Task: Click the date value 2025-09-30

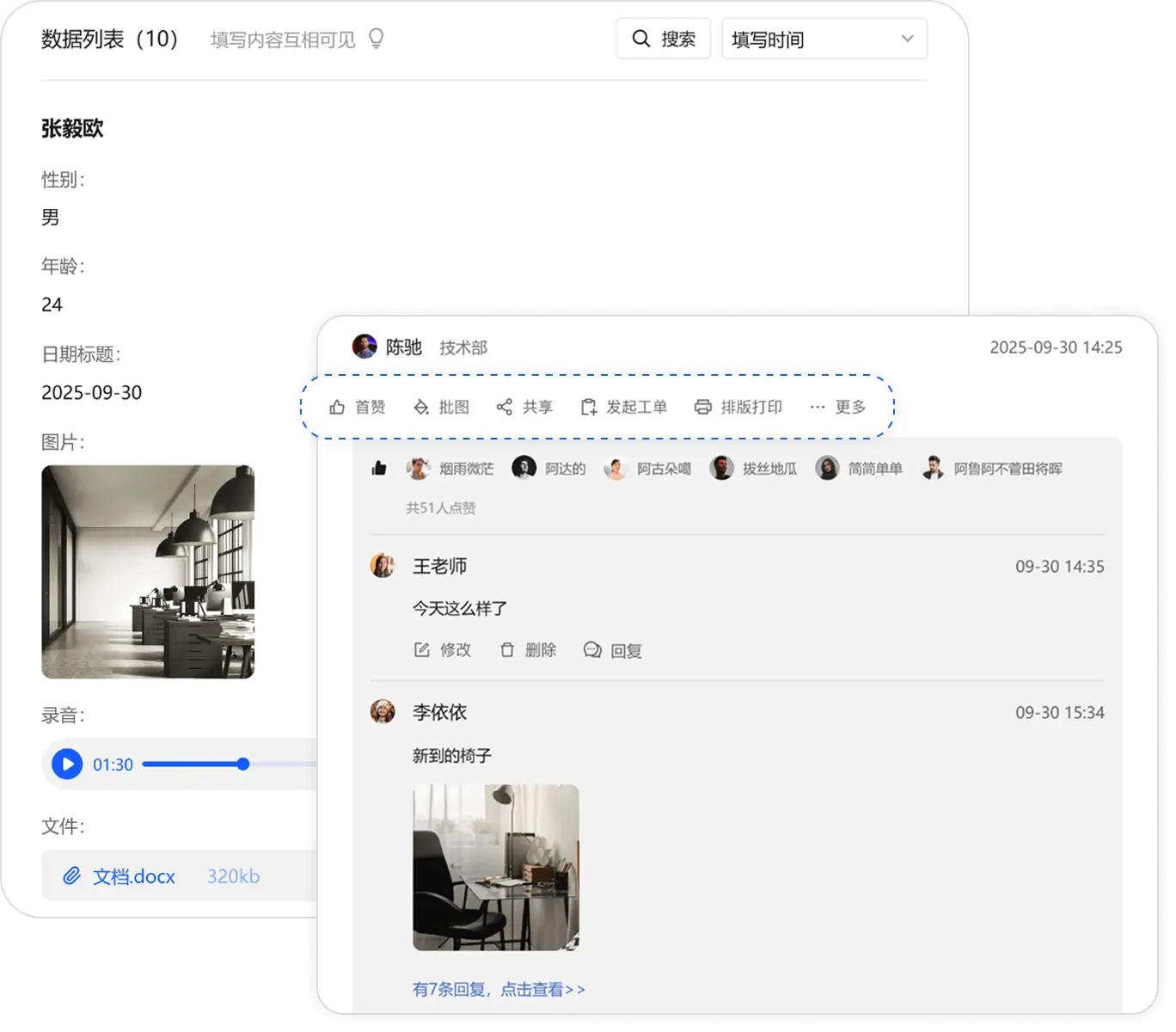Action: click(92, 393)
